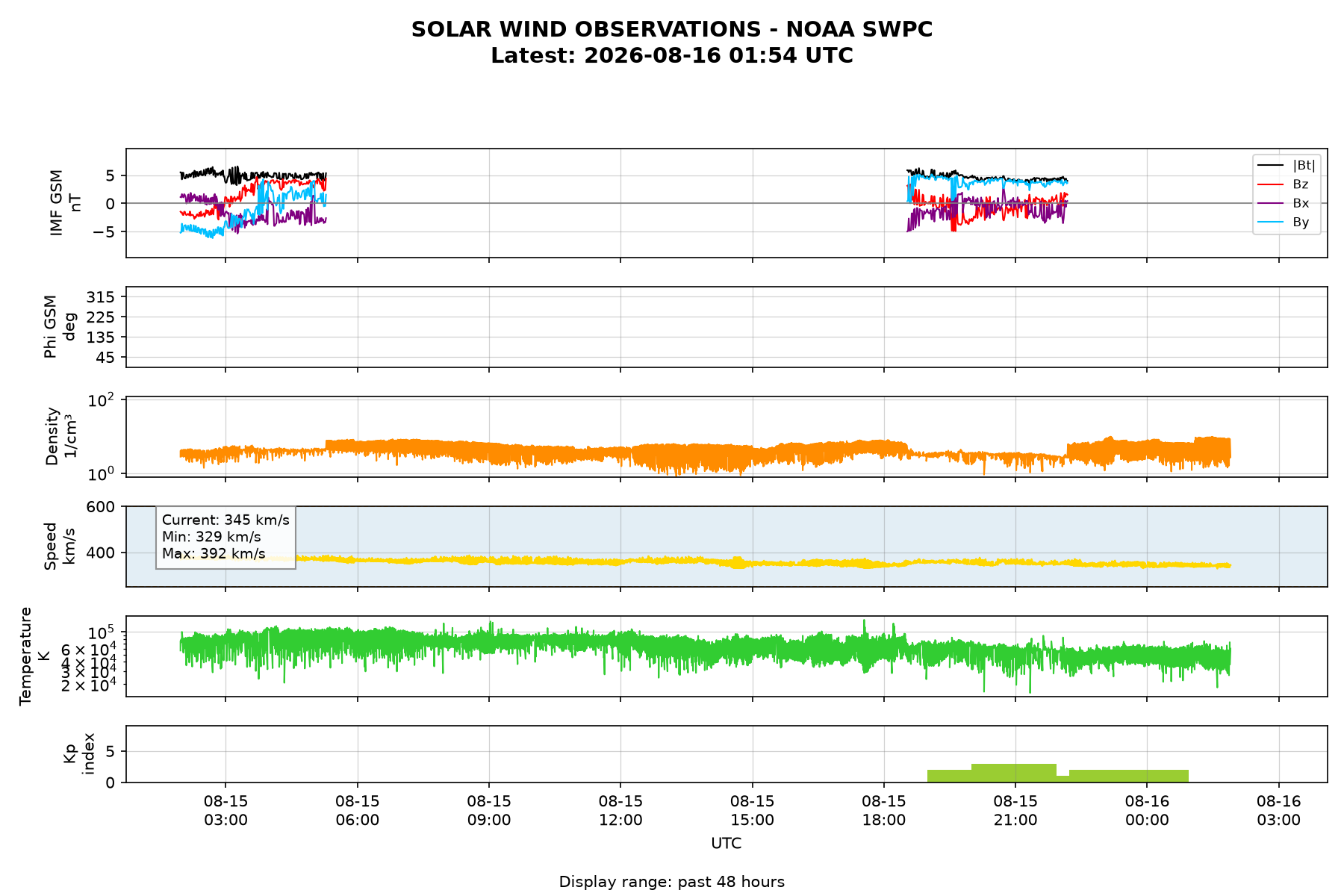Click the Temperature K axis label
The image size is (1344, 896).
click(34, 656)
